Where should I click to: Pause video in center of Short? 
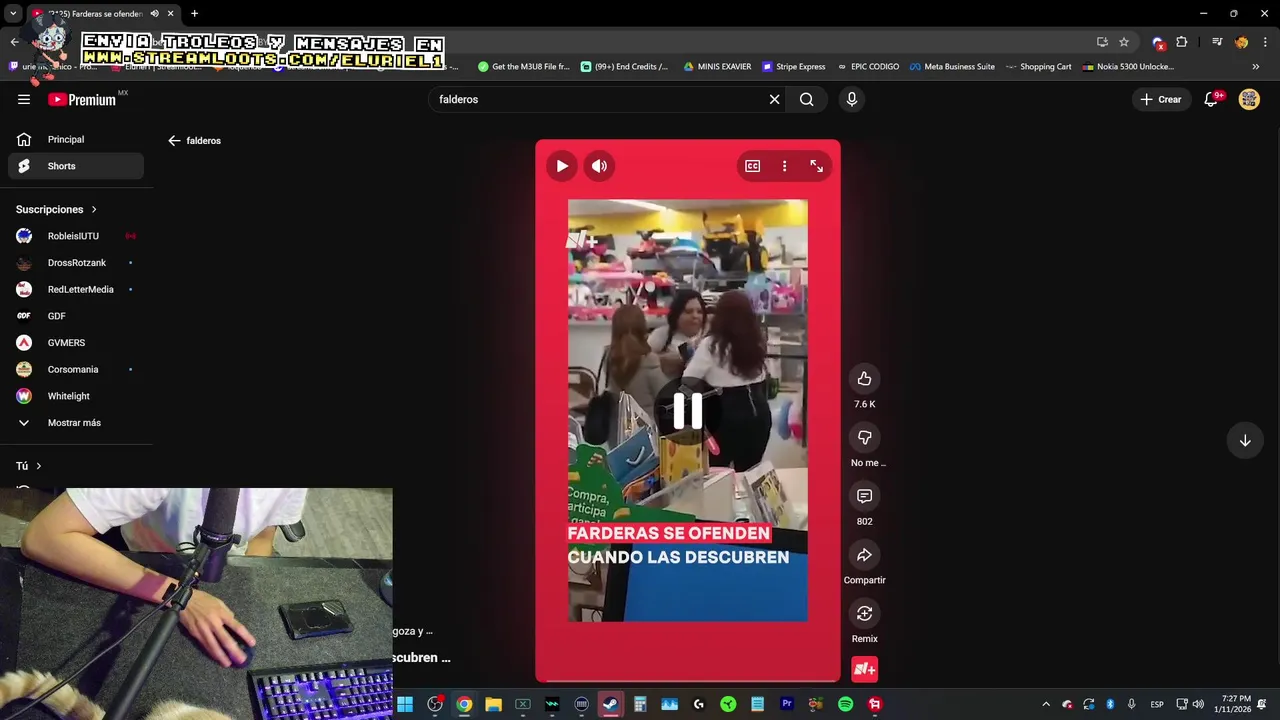pyautogui.click(x=688, y=411)
